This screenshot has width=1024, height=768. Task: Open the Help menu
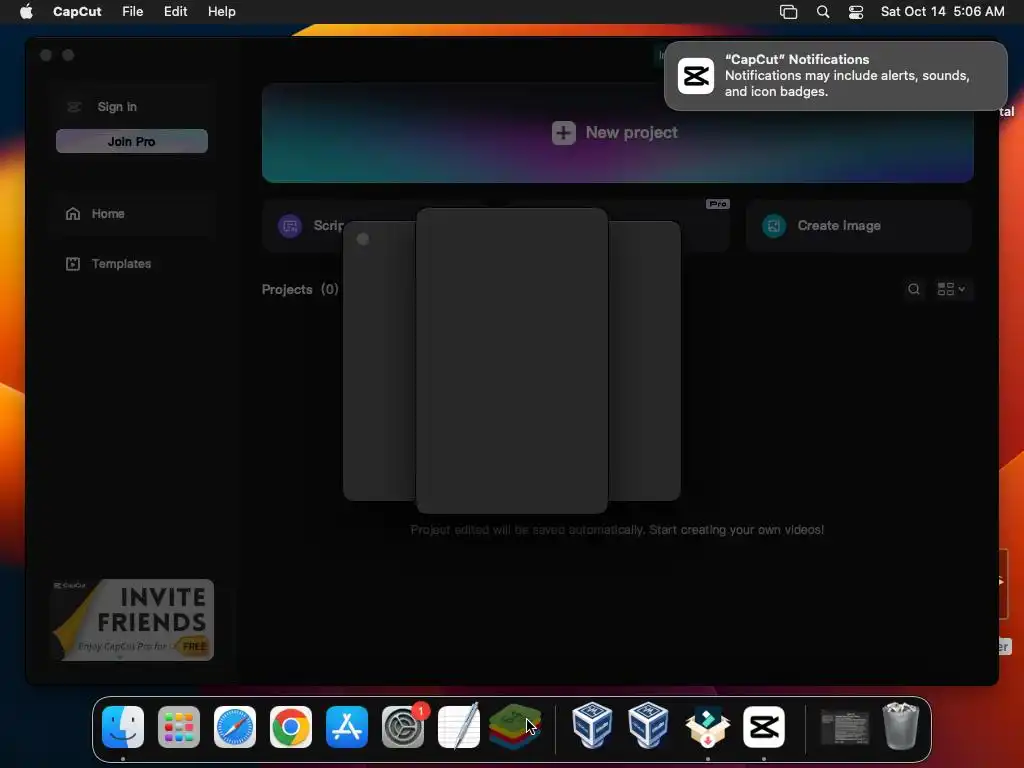click(221, 11)
